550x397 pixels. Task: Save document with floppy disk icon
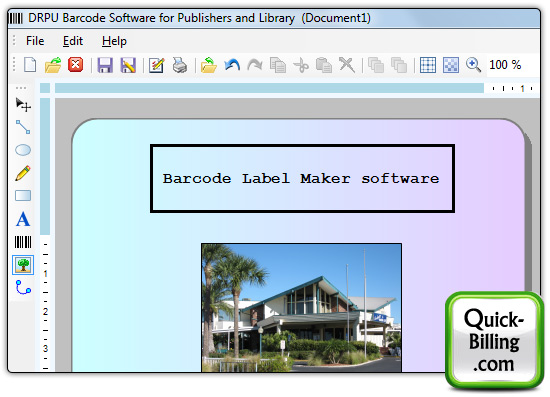coord(105,65)
